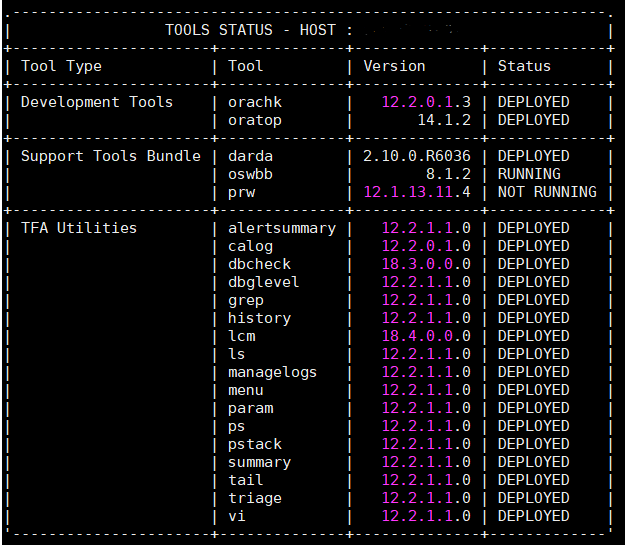Click the 'DEPLOYED' status of triage
The height and width of the screenshot is (545, 625).
[533, 498]
